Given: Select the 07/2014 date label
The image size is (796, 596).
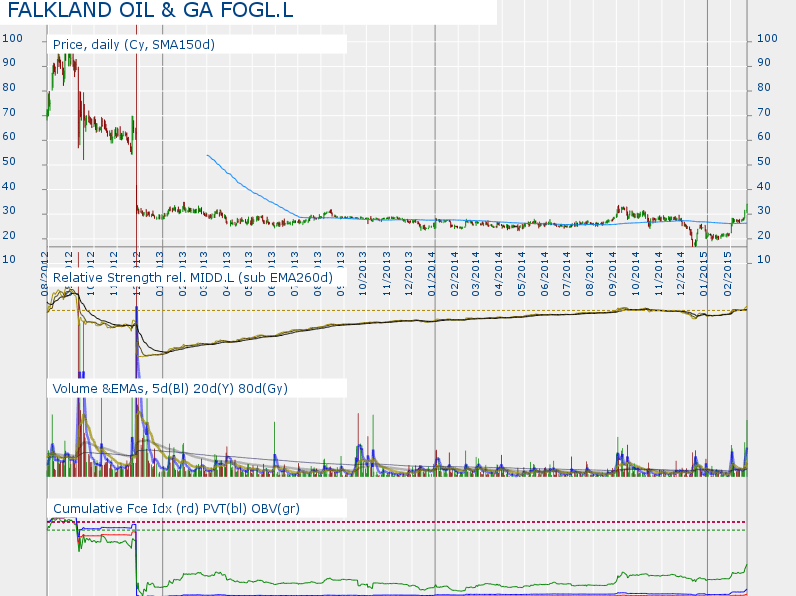Looking at the screenshot, I should (x=567, y=274).
